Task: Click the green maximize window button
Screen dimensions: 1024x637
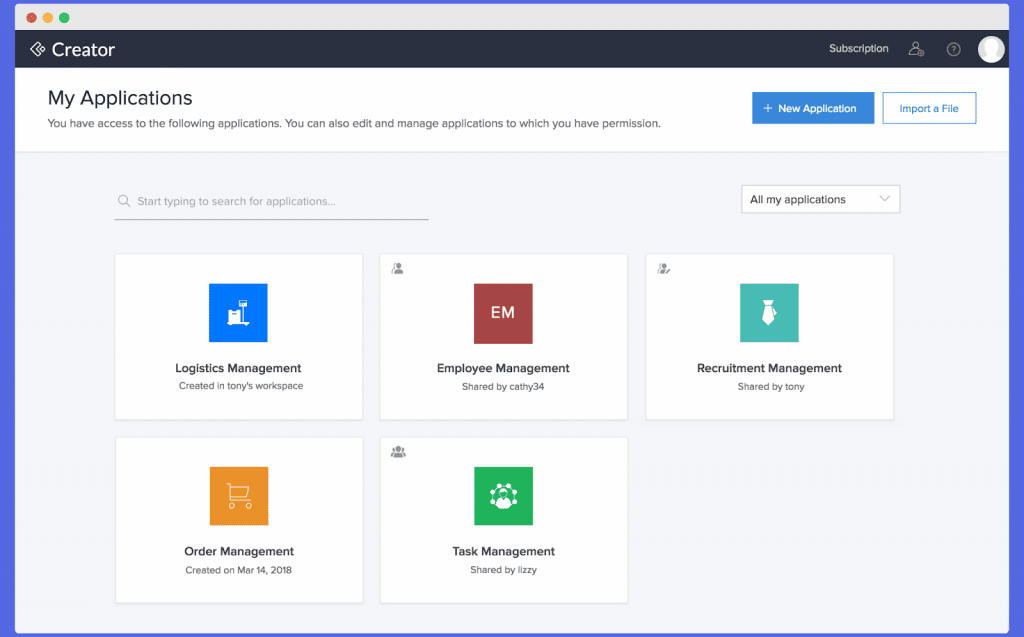Action: (64, 18)
